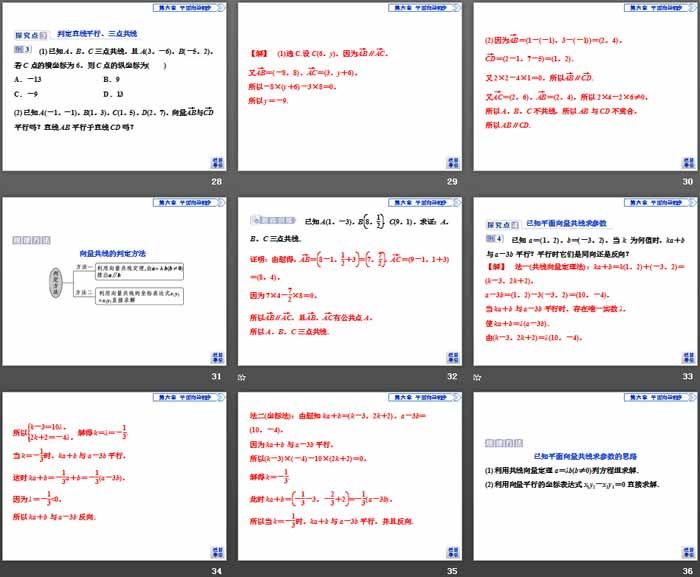700x577 pixels.
Task: Click the blue corner badge on slide 28
Action: [217, 163]
